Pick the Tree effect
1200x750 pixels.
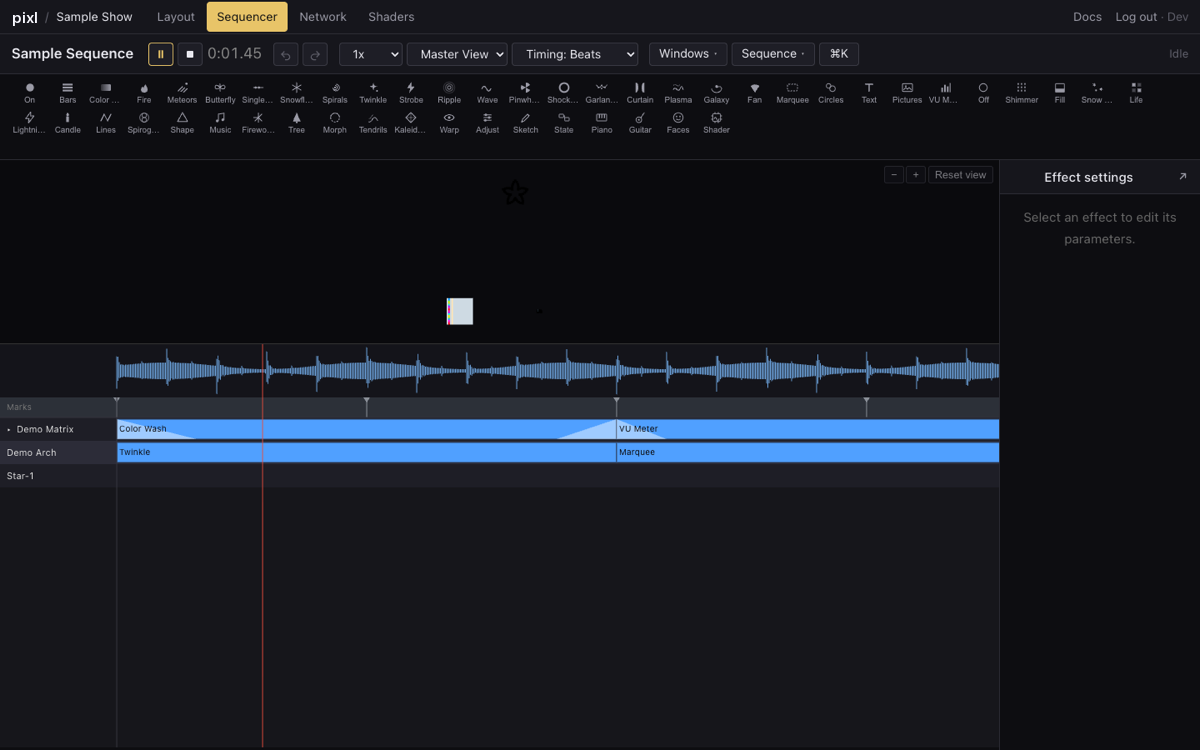pos(297,123)
